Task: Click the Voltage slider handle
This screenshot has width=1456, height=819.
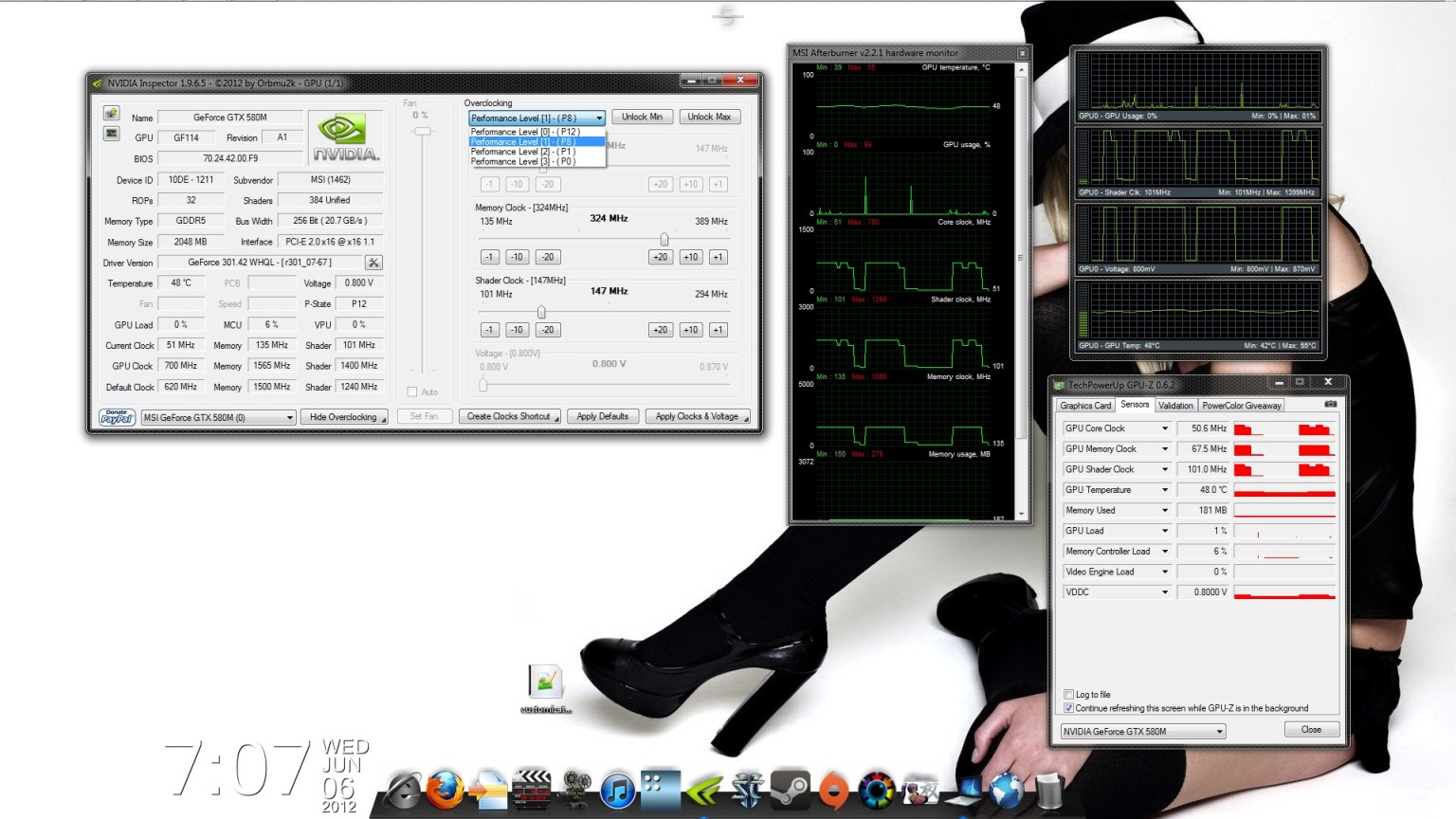Action: tap(483, 384)
